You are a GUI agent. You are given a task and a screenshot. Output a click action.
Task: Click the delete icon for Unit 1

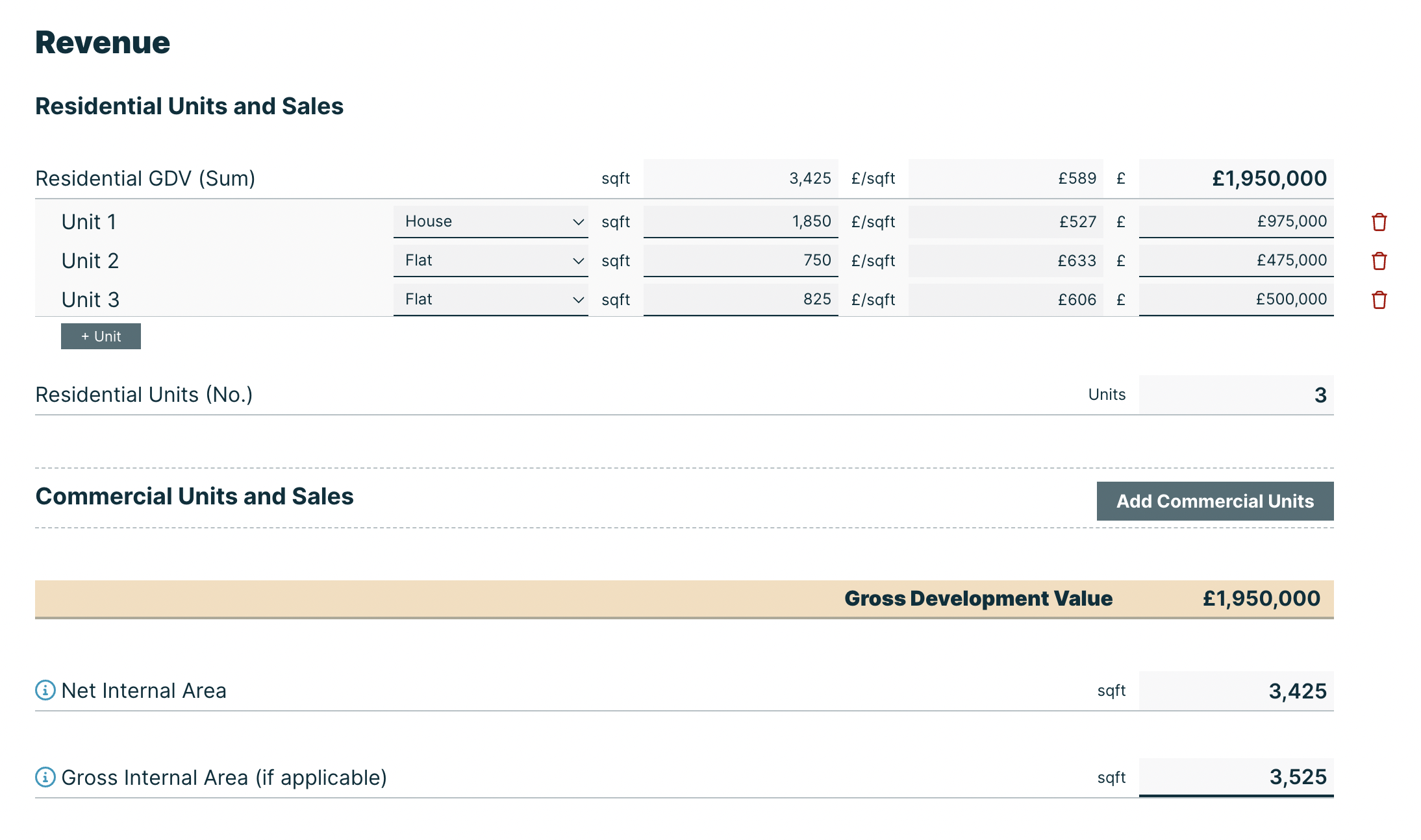coord(1378,221)
